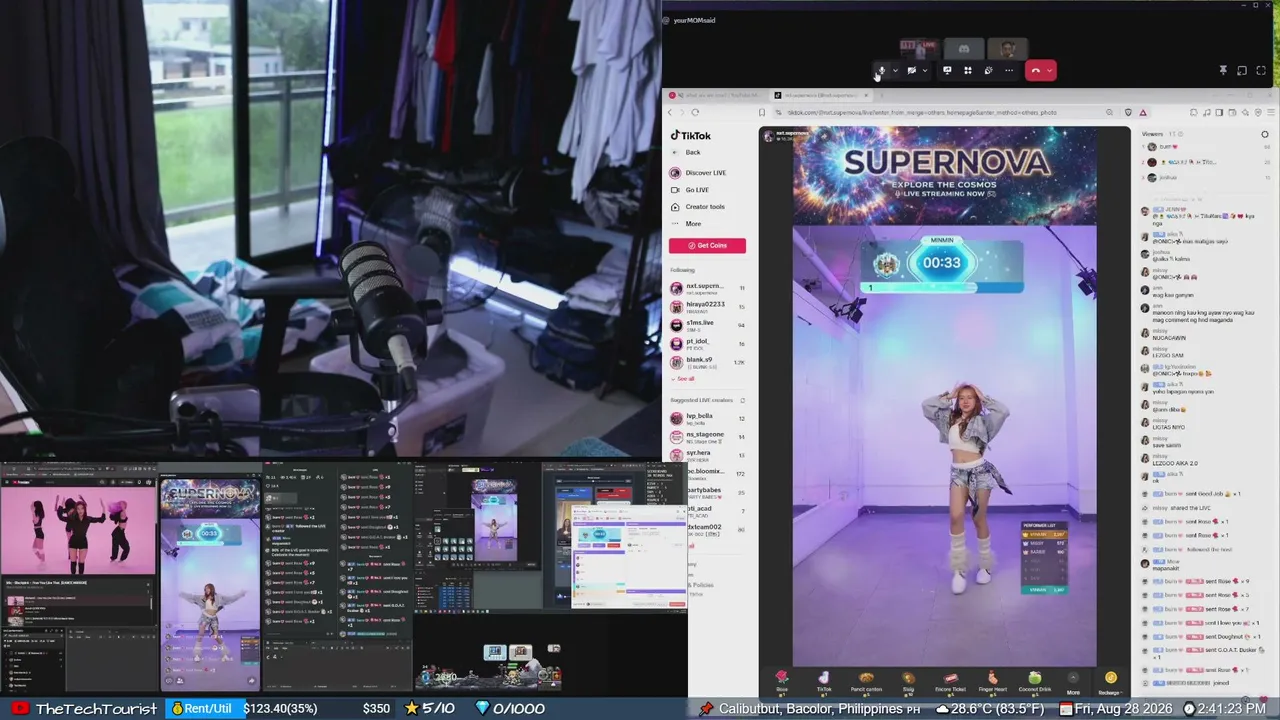Open camera options dropdown arrow
The height and width of the screenshot is (720, 1280).
924,70
